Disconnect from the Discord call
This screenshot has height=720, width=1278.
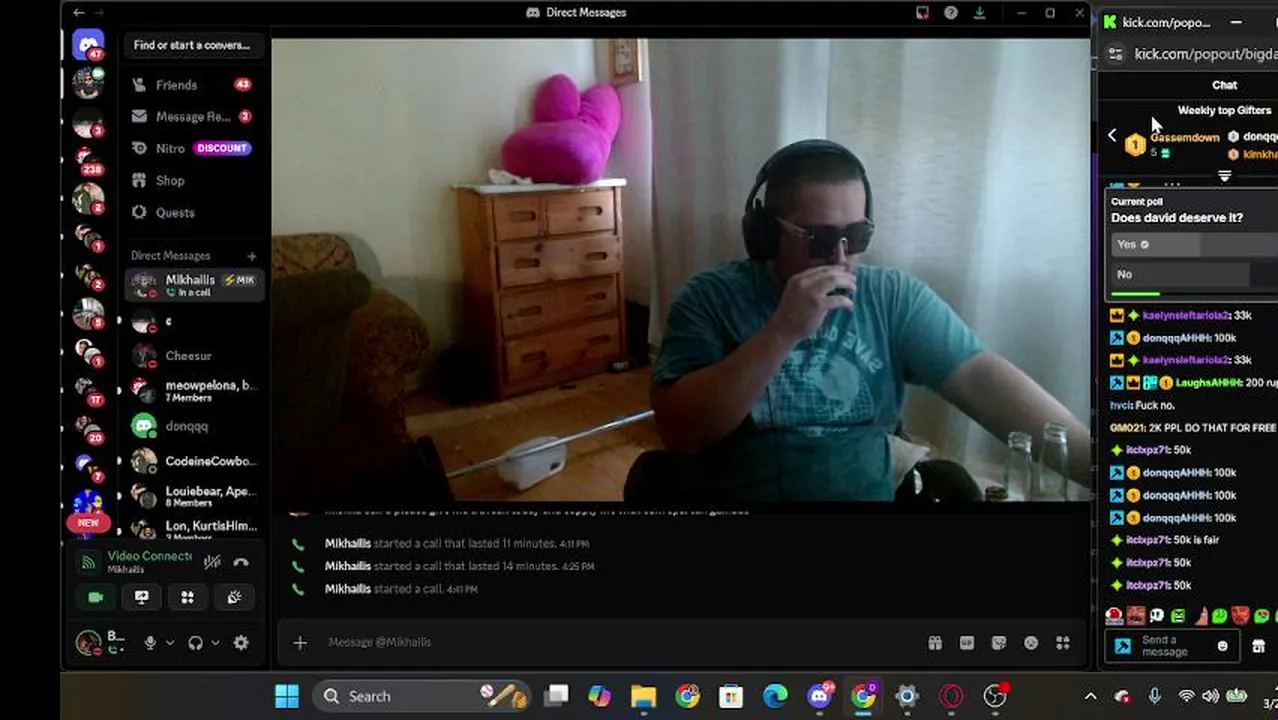241,562
